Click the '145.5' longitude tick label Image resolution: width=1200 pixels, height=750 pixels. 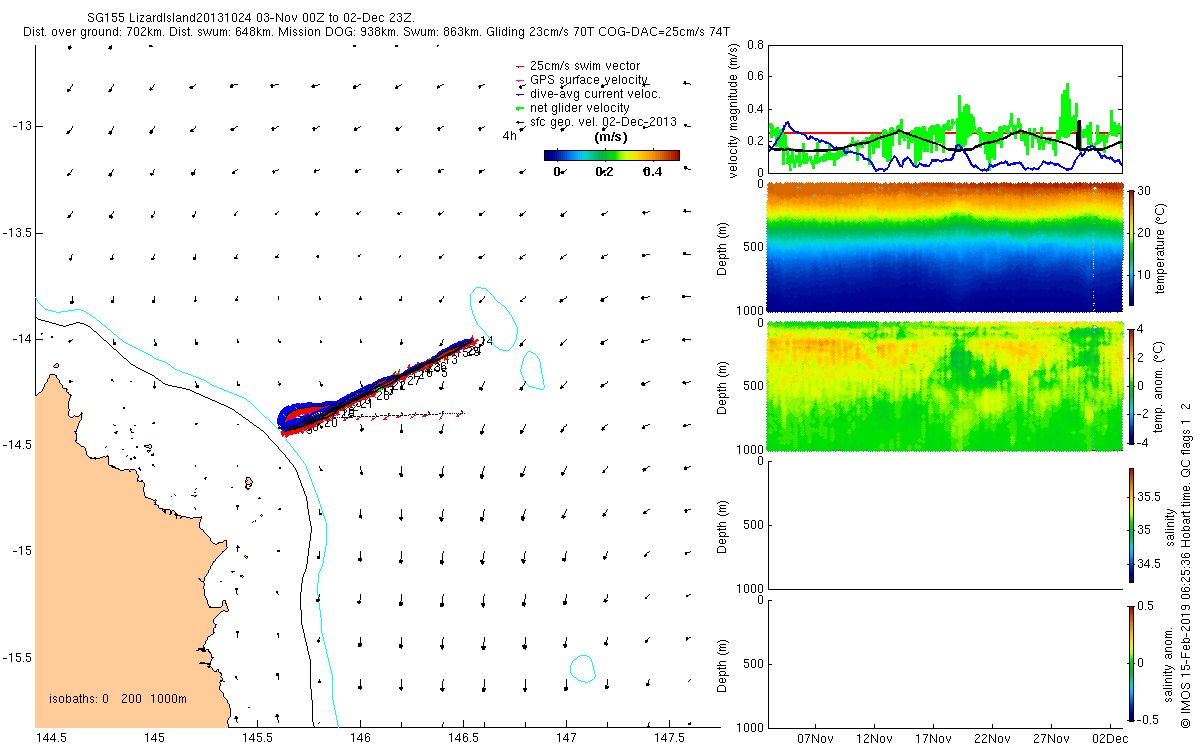click(257, 738)
